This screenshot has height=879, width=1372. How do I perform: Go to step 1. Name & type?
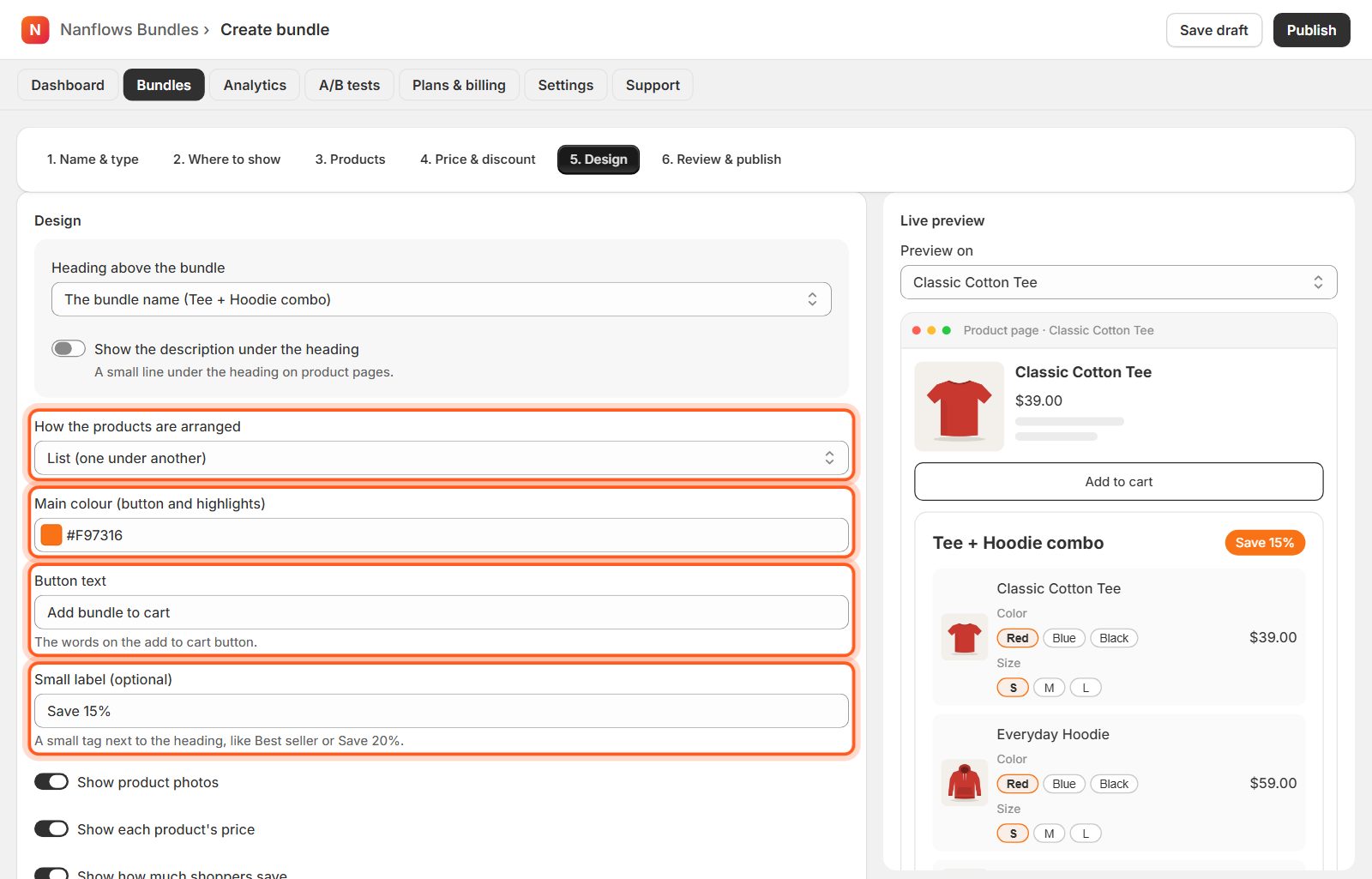click(93, 160)
